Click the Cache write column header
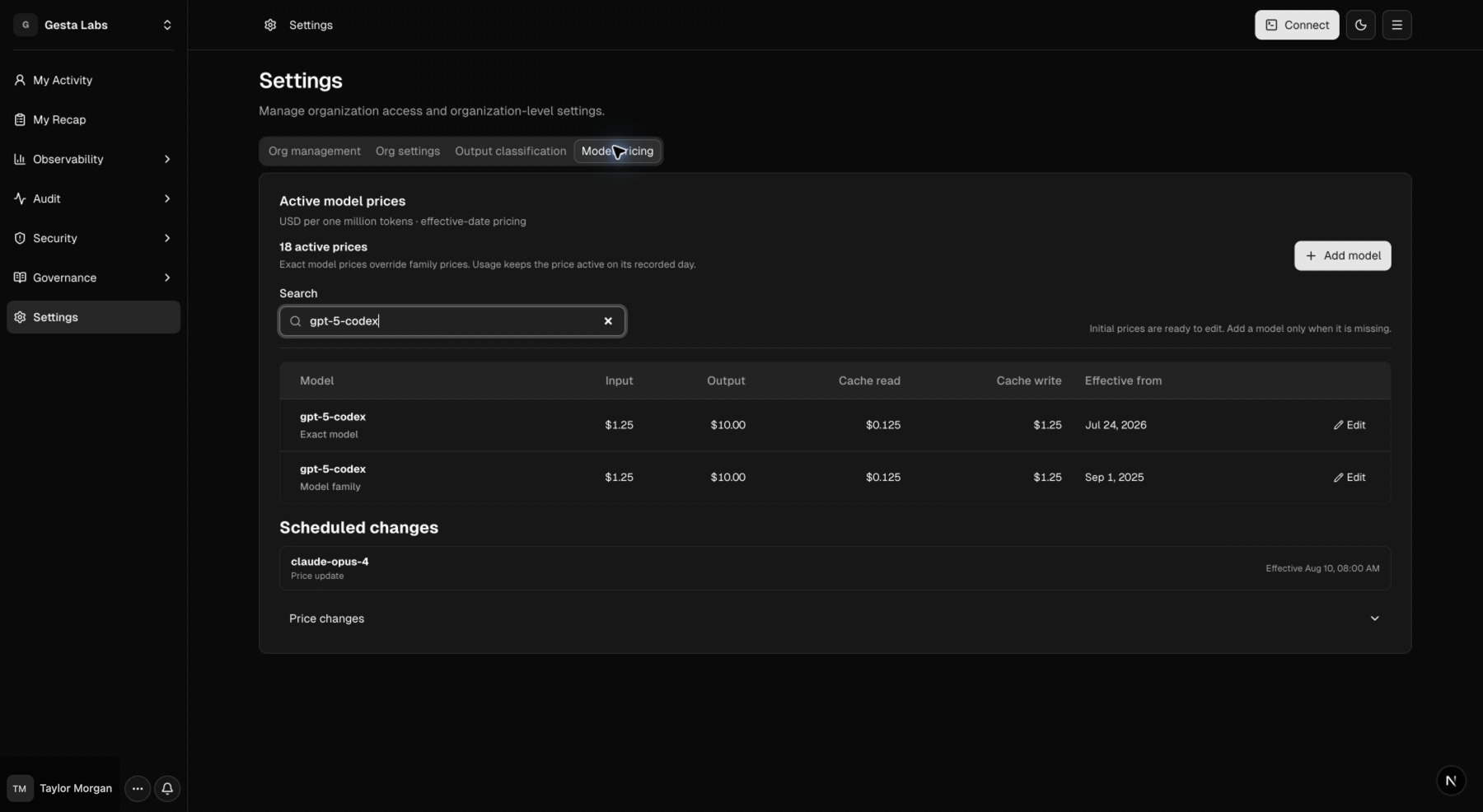 1029,380
